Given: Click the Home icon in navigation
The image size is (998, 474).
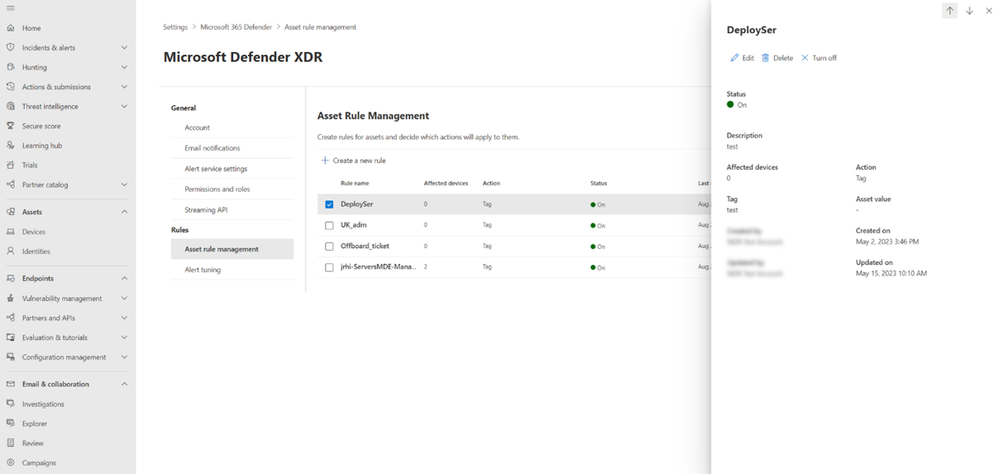Looking at the screenshot, I should (x=11, y=28).
